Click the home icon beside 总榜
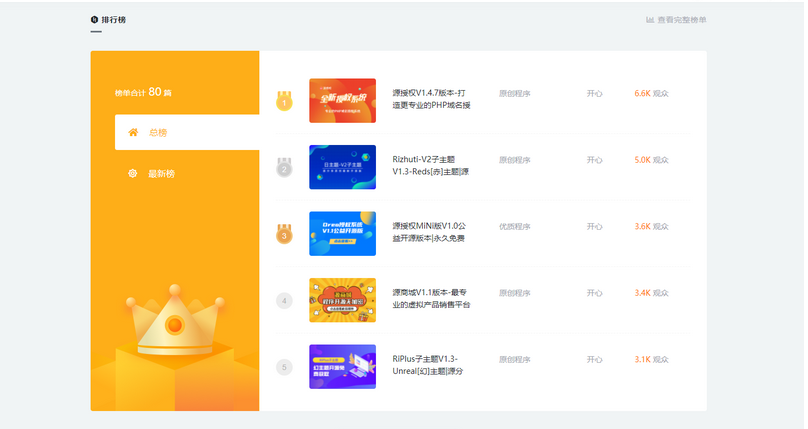This screenshot has width=808, height=429. coord(132,132)
